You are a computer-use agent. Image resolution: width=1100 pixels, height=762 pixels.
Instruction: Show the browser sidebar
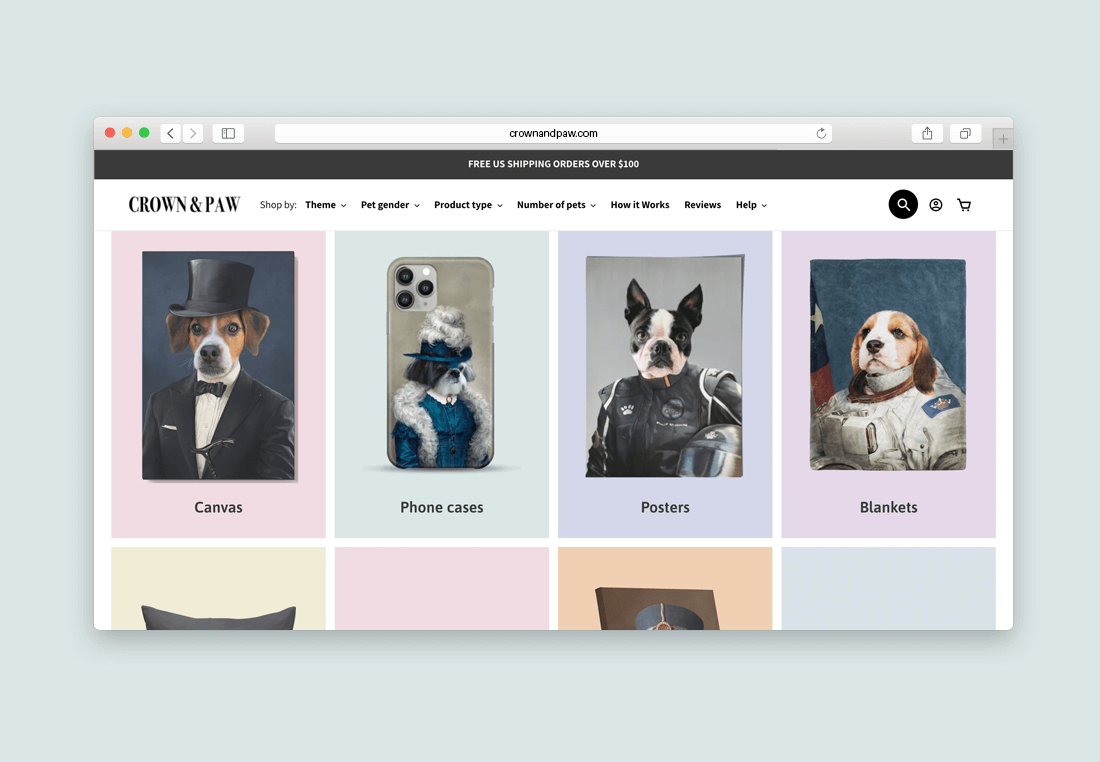228,133
